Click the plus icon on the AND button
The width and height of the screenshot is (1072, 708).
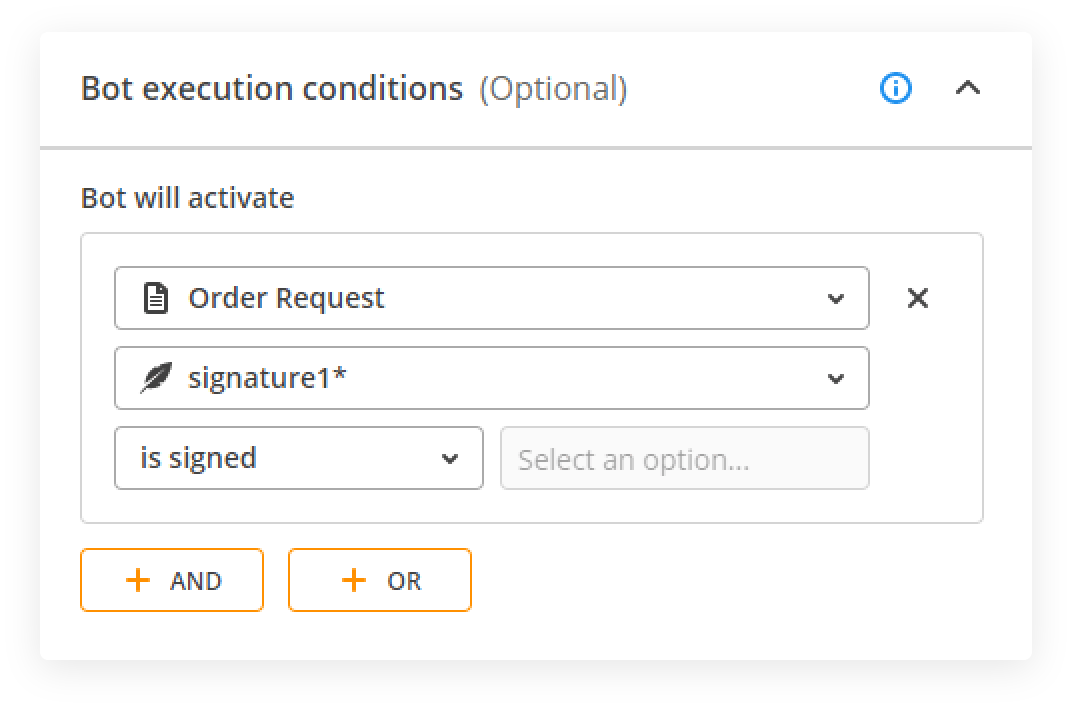tap(138, 580)
